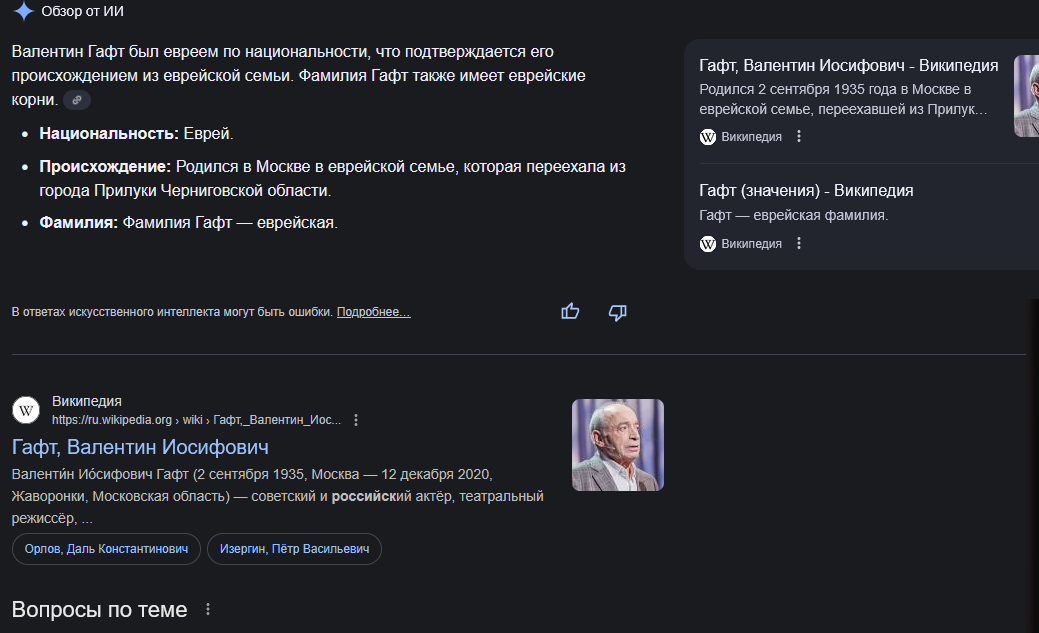Screen dimensions: 1039x633
Task: Click the AI overview sparkle icon
Action: pyautogui.click(x=24, y=11)
